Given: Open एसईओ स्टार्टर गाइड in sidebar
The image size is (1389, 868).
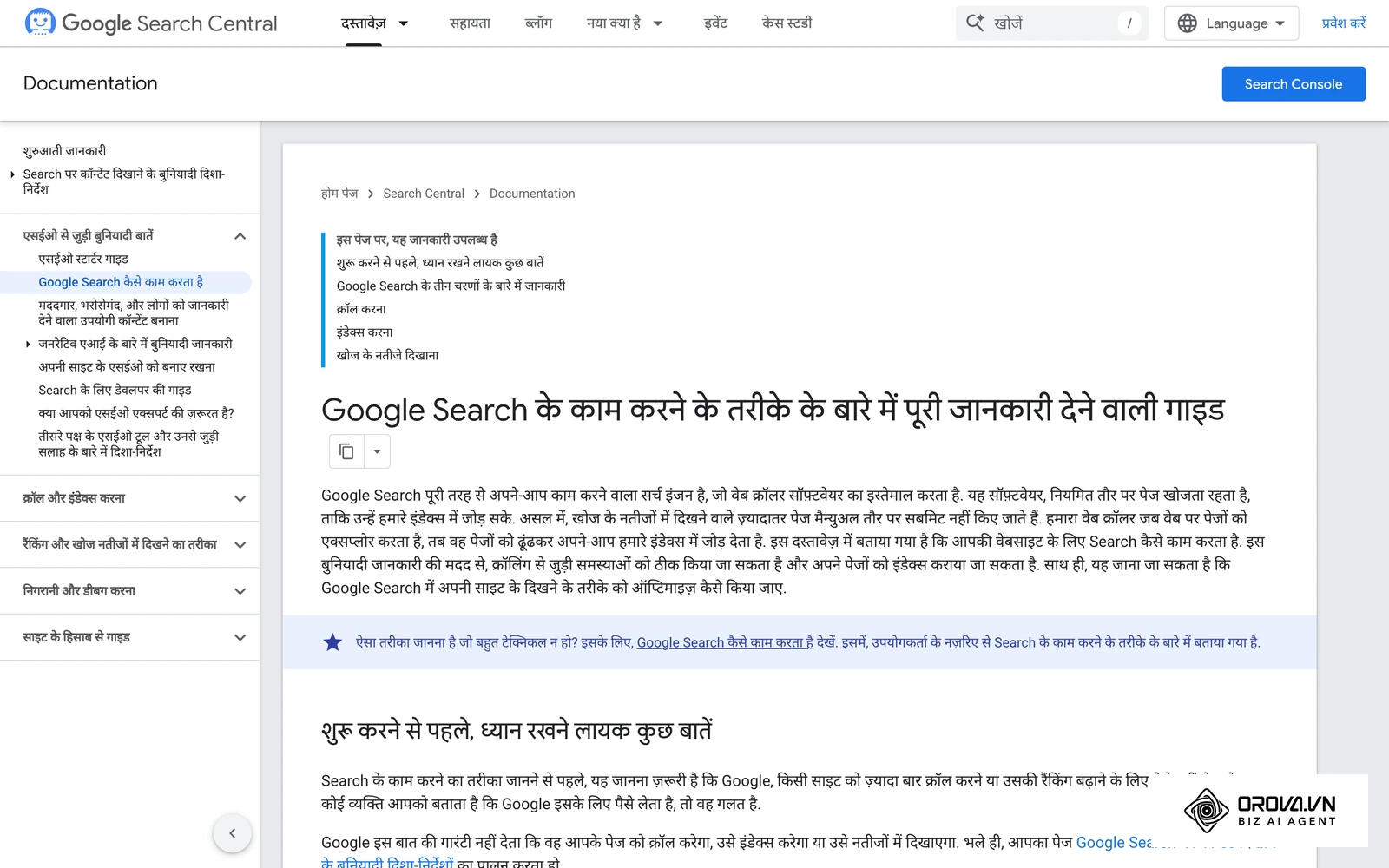Looking at the screenshot, I should 83,259.
